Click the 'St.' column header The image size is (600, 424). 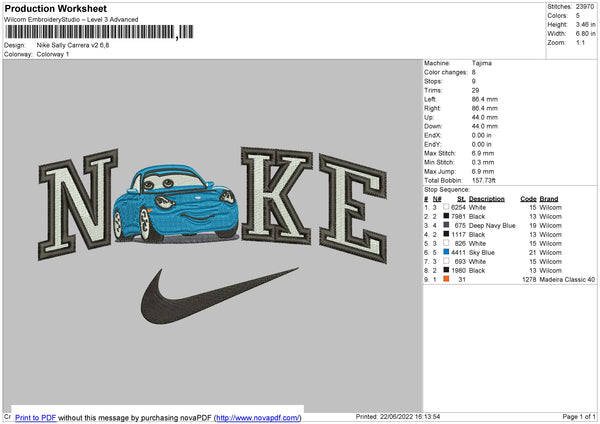click(x=461, y=199)
